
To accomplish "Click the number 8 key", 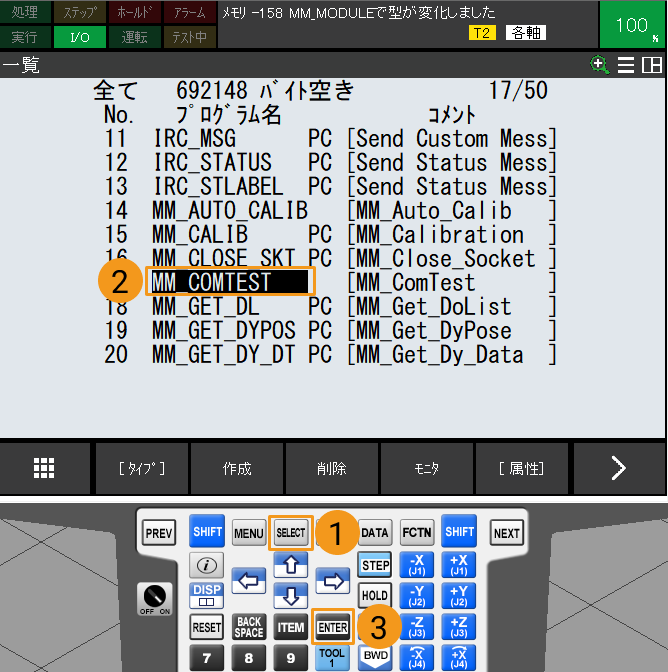I will (x=249, y=658).
